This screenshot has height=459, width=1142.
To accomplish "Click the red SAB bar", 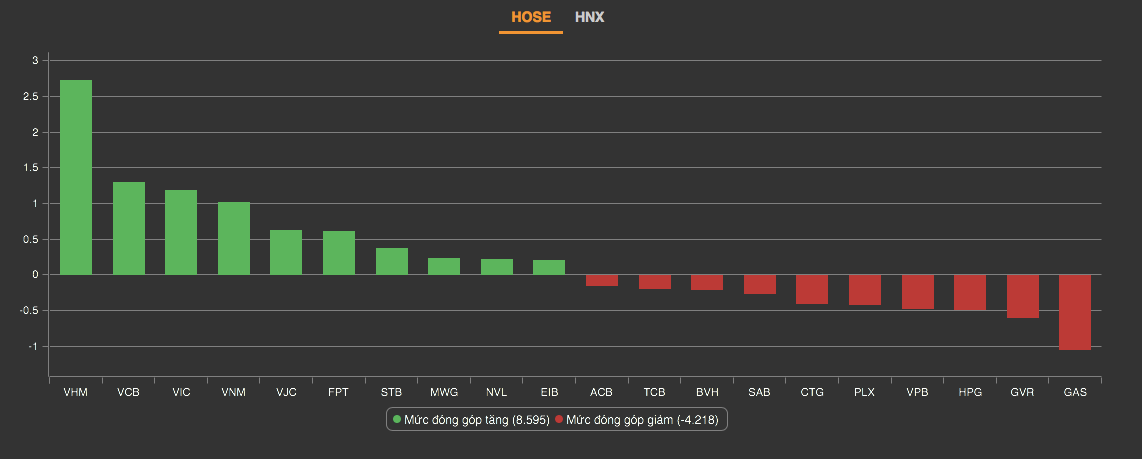I will pos(760,284).
